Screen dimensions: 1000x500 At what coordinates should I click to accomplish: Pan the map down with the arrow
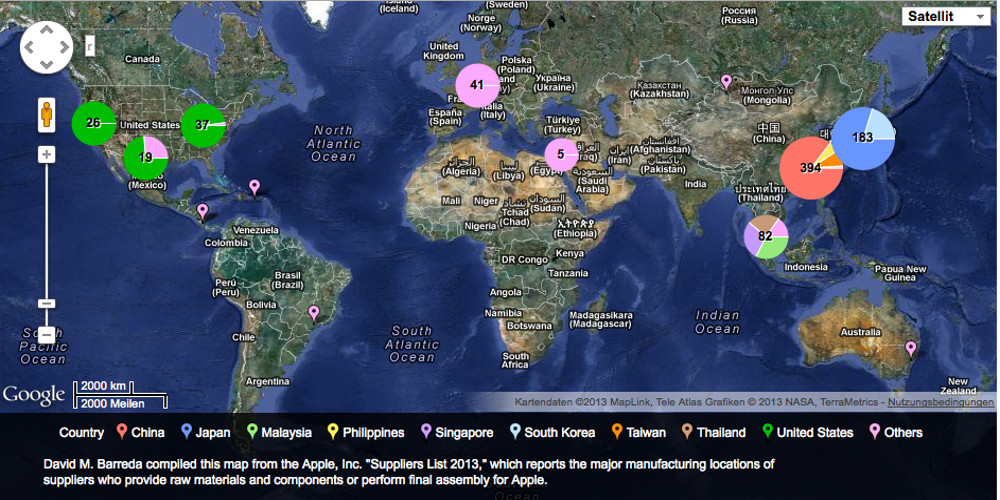click(47, 64)
